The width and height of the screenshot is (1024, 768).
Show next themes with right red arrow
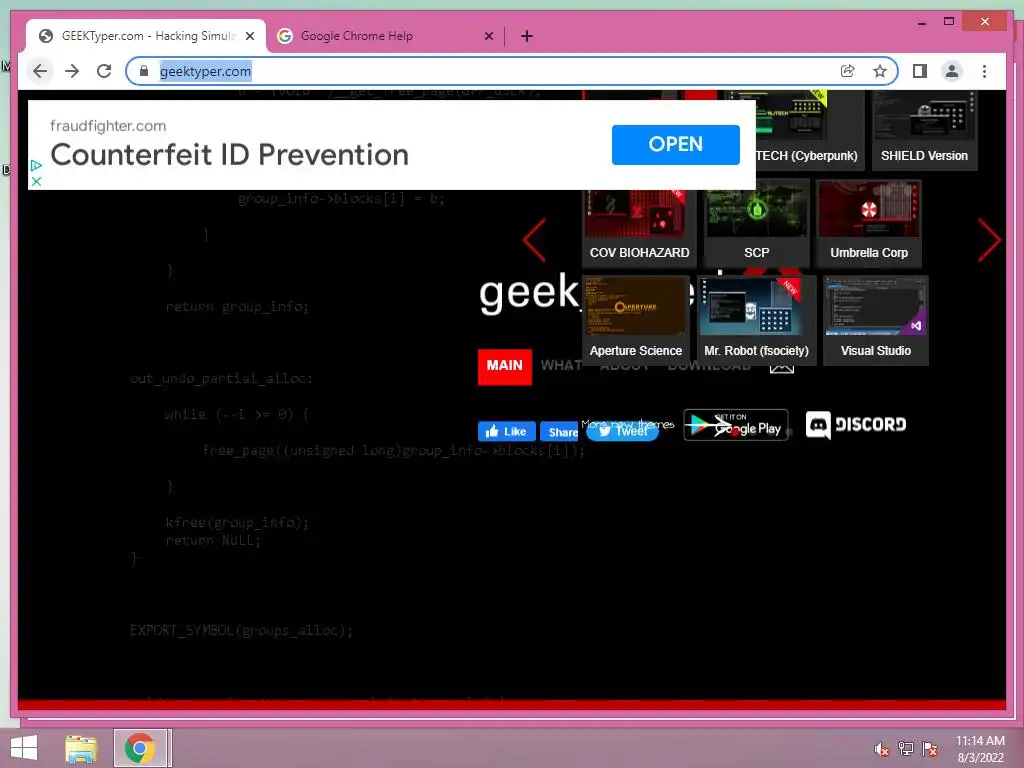tap(989, 240)
